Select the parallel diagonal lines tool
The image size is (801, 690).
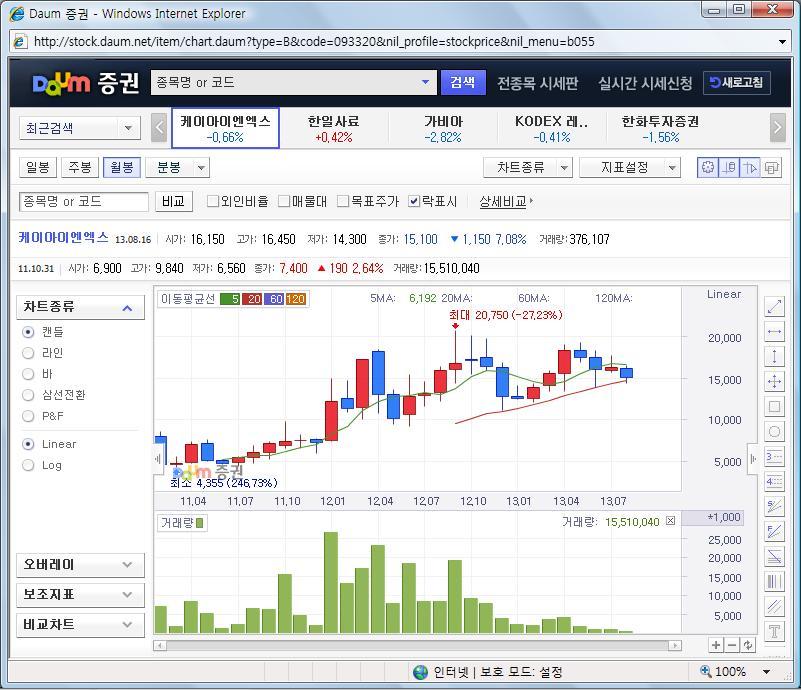774,607
